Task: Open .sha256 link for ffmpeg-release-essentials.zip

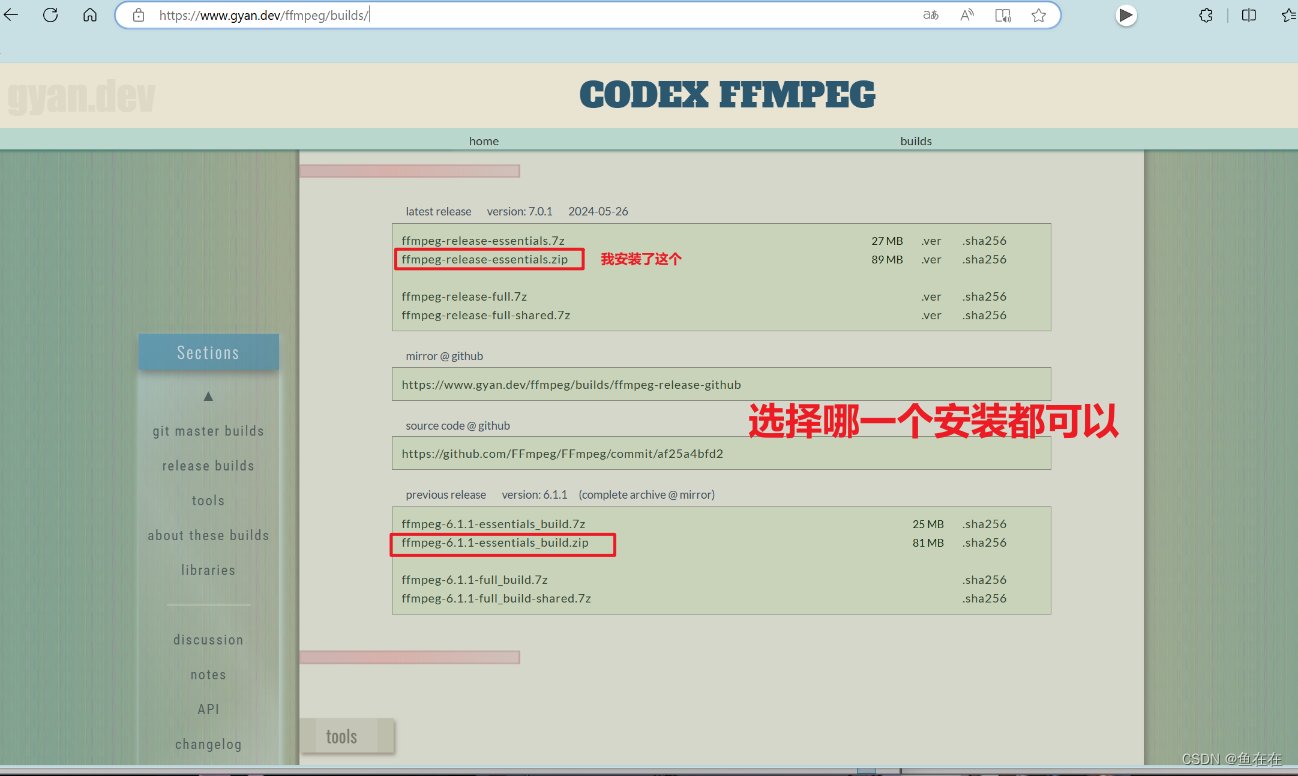Action: point(984,259)
